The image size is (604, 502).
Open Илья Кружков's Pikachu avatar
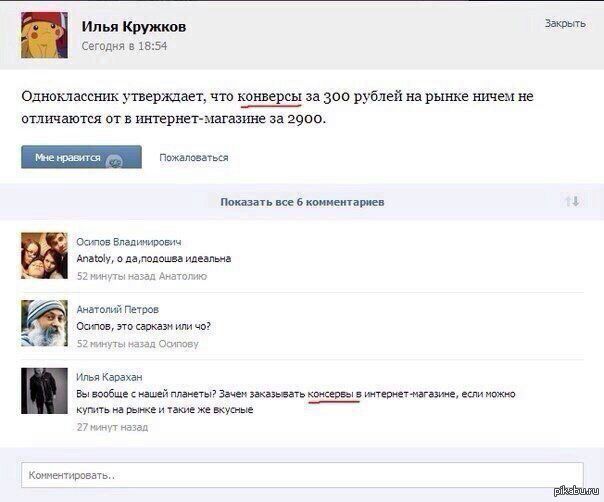44,36
